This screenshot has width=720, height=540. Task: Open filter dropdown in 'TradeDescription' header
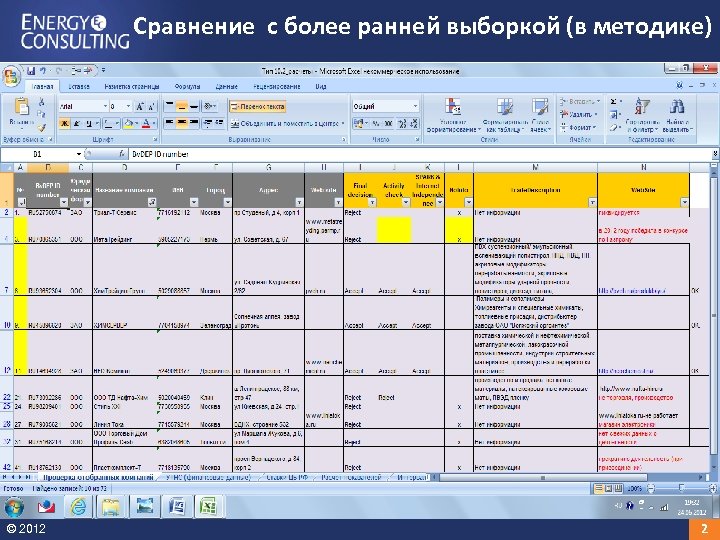(x=592, y=202)
